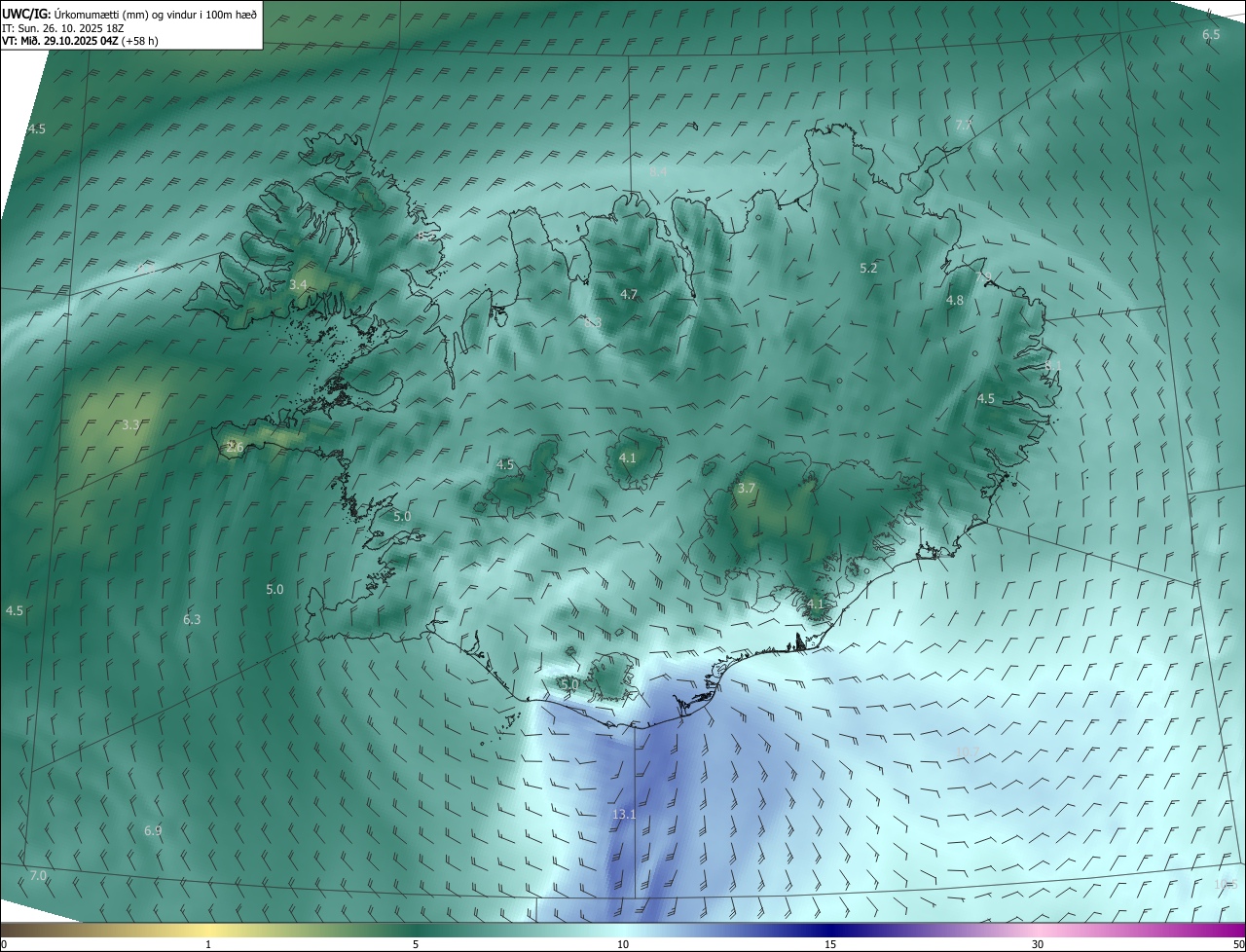The height and width of the screenshot is (952, 1246).
Task: Click the 8.4 value label off the north coast
Action: 659,171
